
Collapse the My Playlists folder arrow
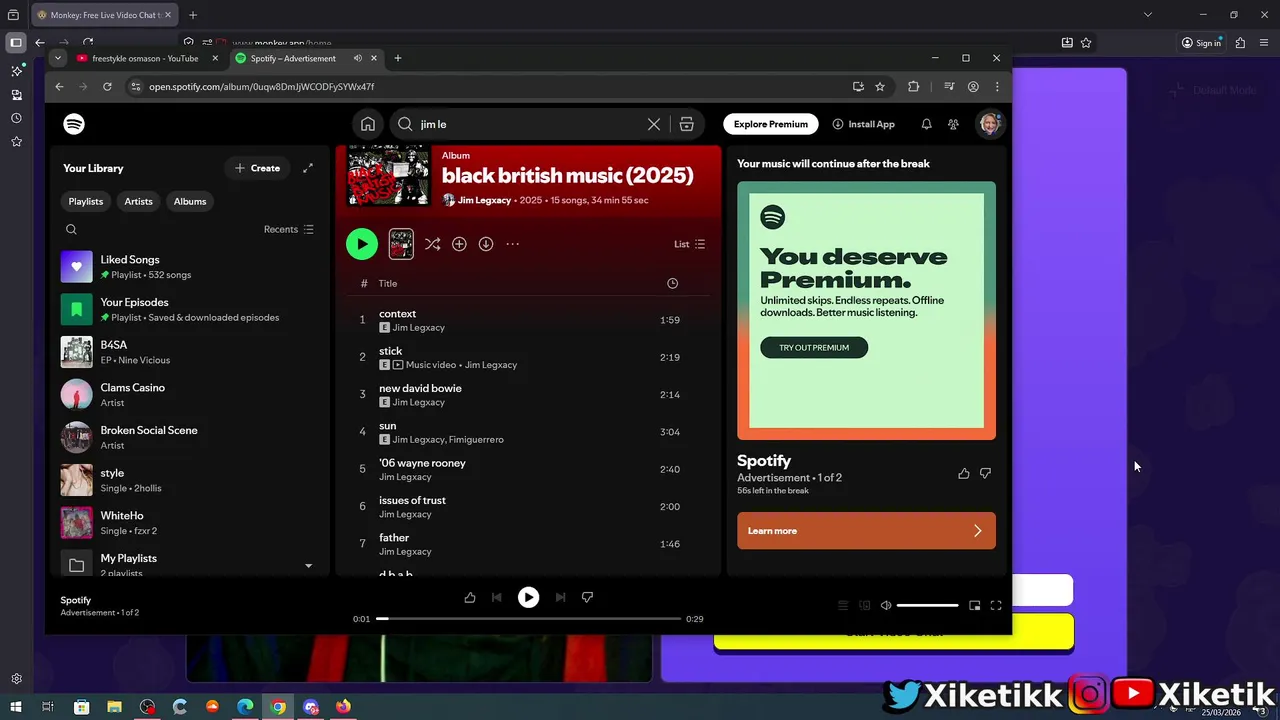[x=308, y=566]
